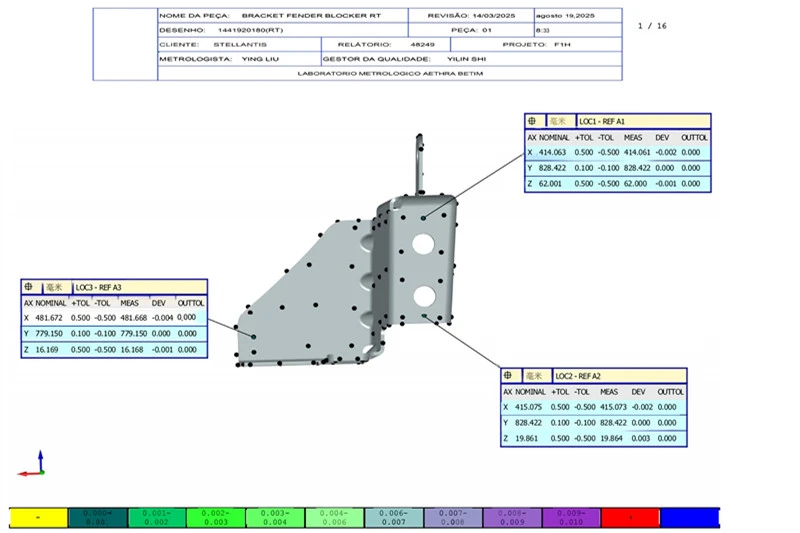800x533 pixels.
Task: Click Z nominal 16.169 in LOC3 table
Action: tap(46, 349)
